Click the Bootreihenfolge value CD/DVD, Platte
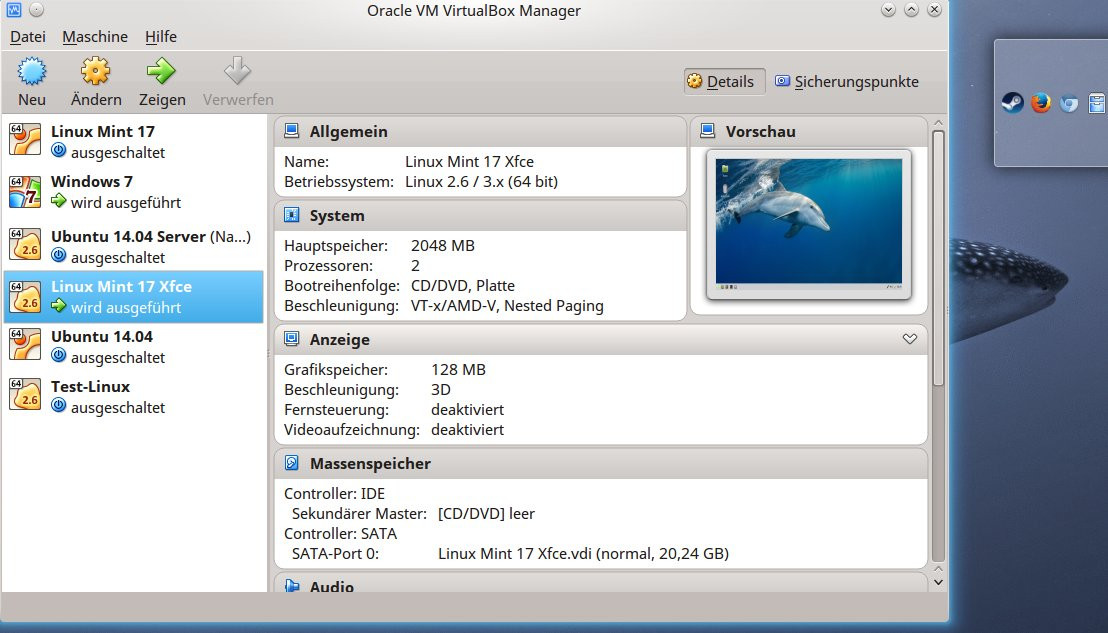Image resolution: width=1108 pixels, height=633 pixels. (463, 285)
